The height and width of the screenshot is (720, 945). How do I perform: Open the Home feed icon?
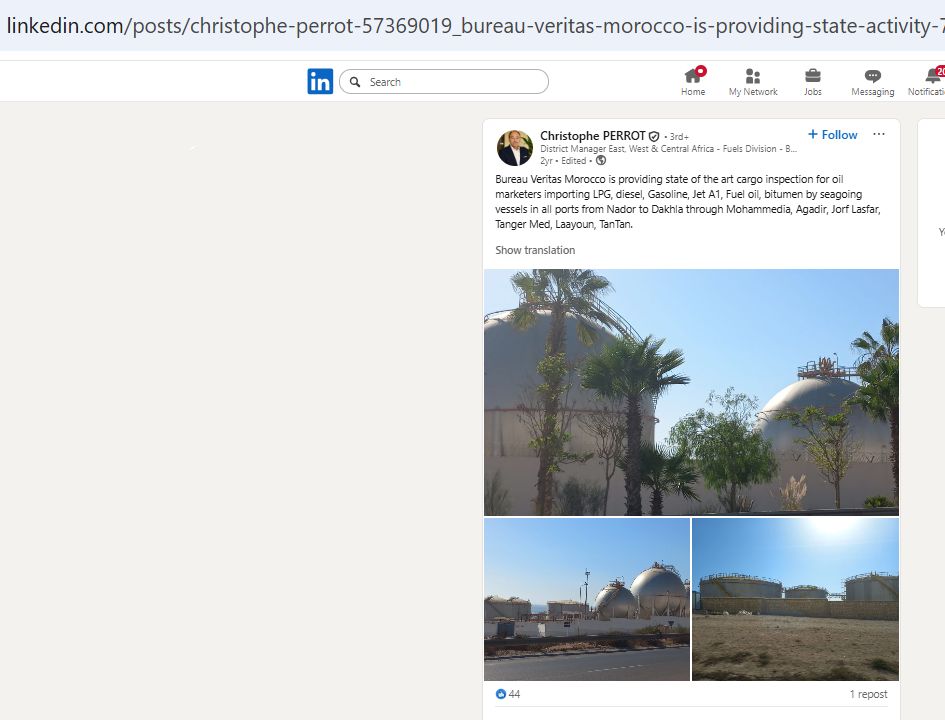click(x=693, y=76)
